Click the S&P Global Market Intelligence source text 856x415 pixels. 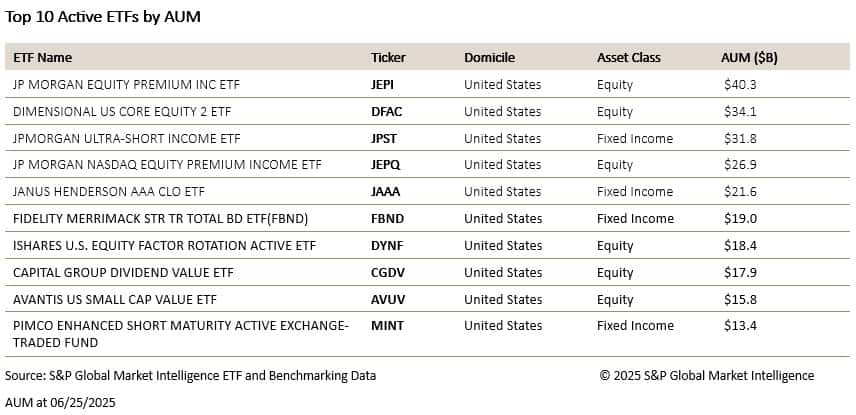190,376
